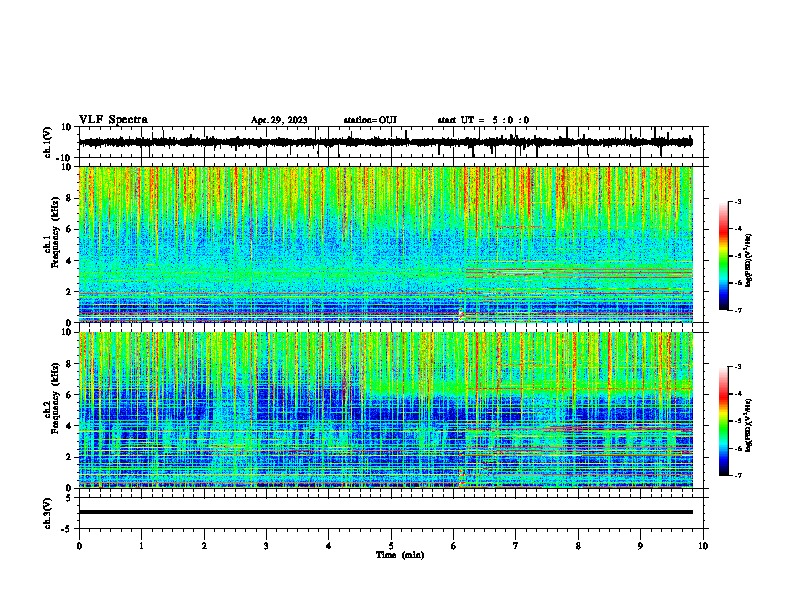Click the '-7' label on ch.2 color bar
792x612 pixels.
[737, 475]
